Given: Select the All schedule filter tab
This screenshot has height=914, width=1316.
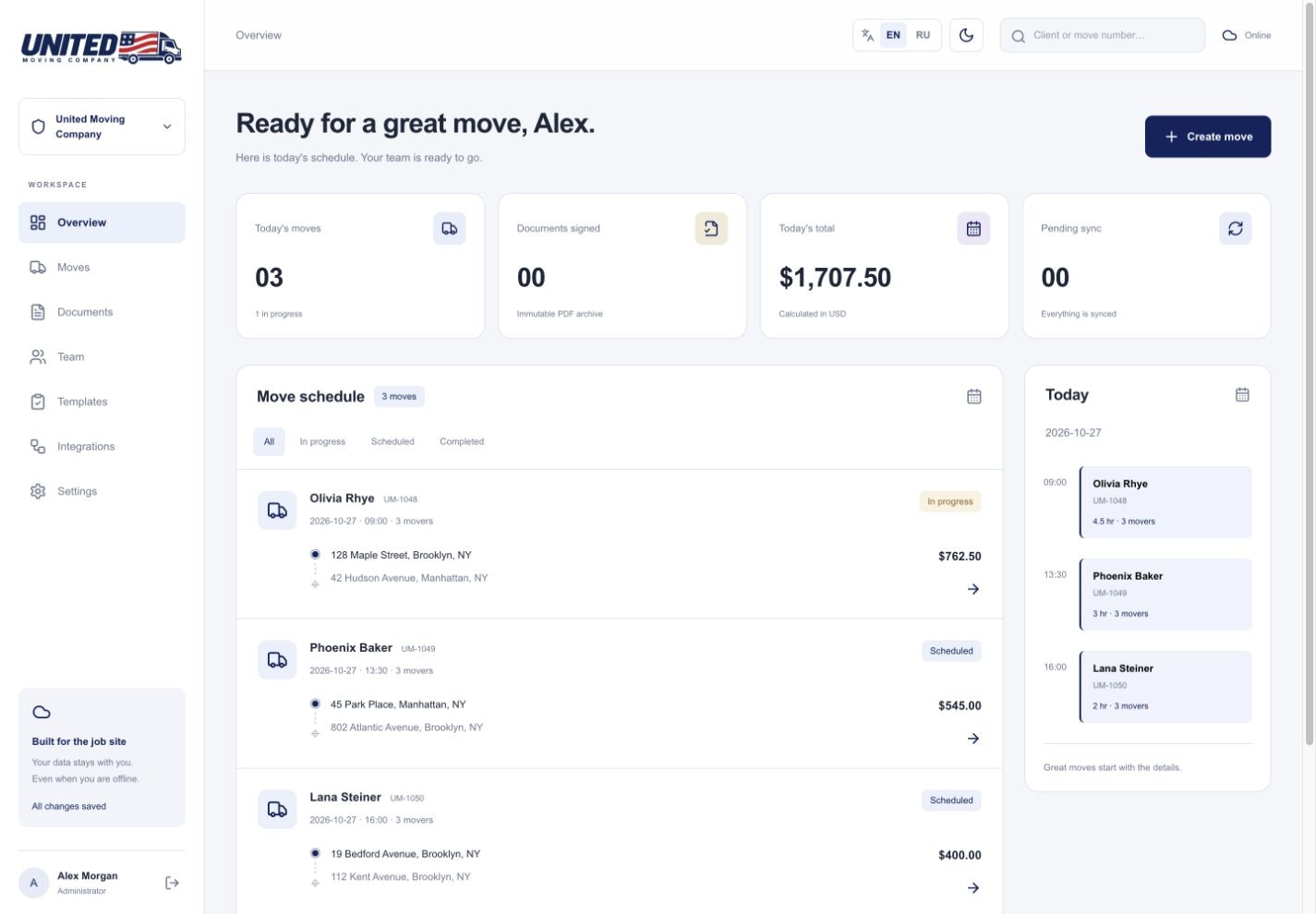Looking at the screenshot, I should 269,441.
